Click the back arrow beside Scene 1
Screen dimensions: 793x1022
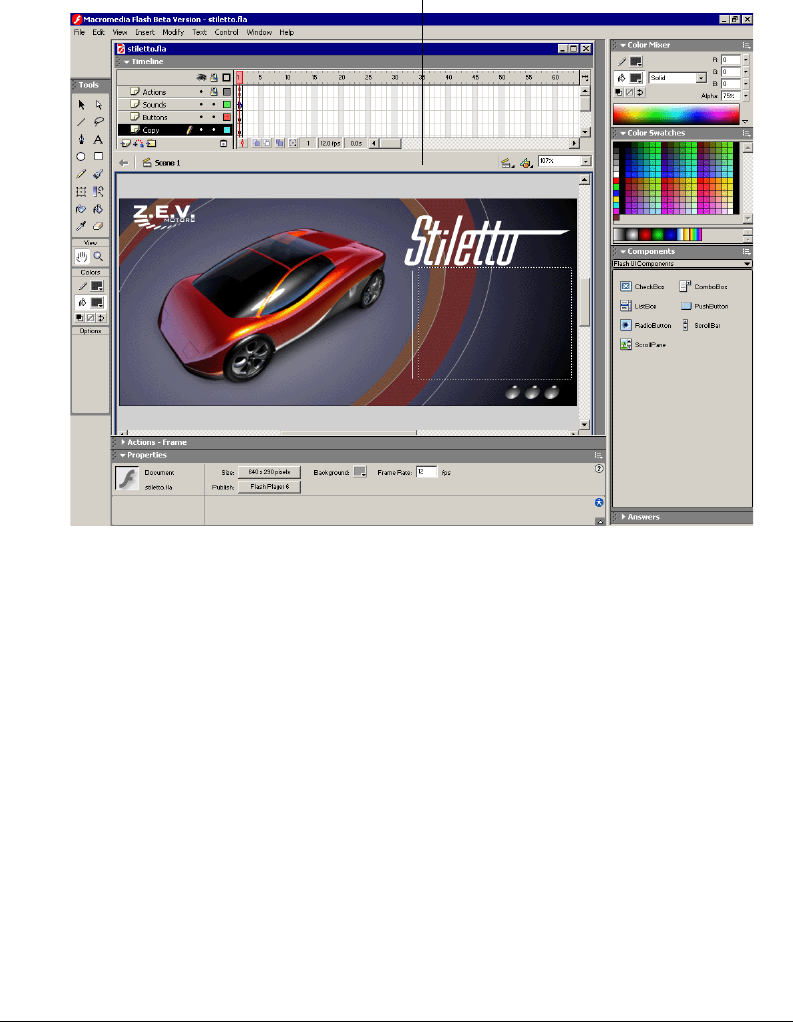click(x=124, y=163)
